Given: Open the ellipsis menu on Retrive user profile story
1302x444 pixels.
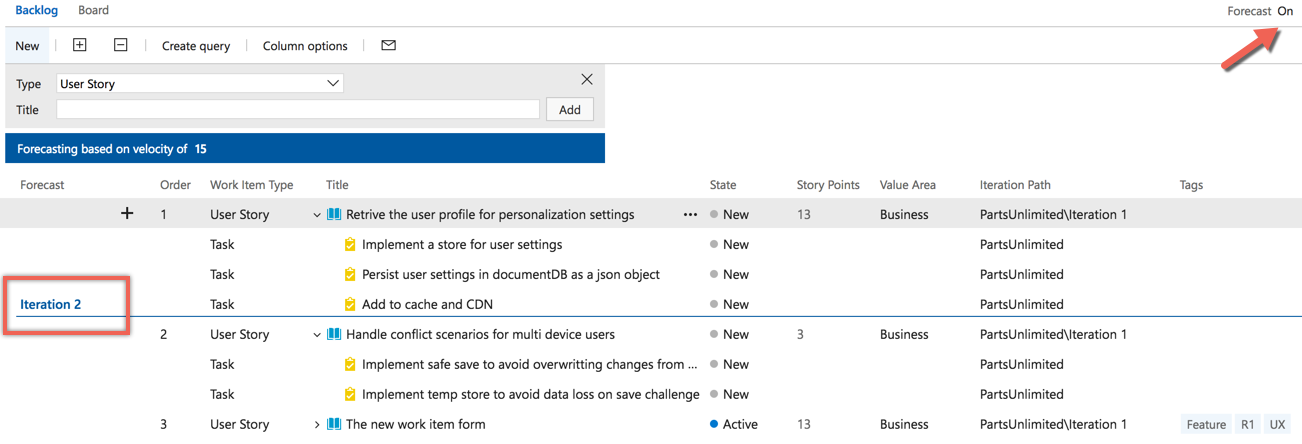Looking at the screenshot, I should click(690, 214).
